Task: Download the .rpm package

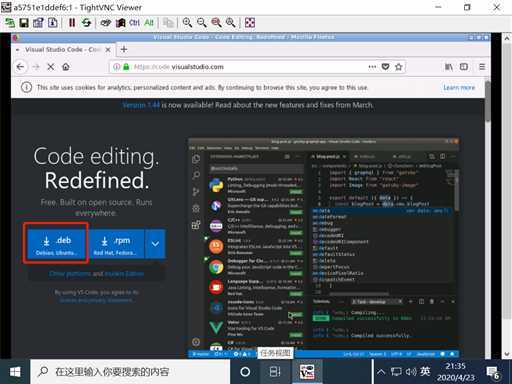Action: coord(116,244)
